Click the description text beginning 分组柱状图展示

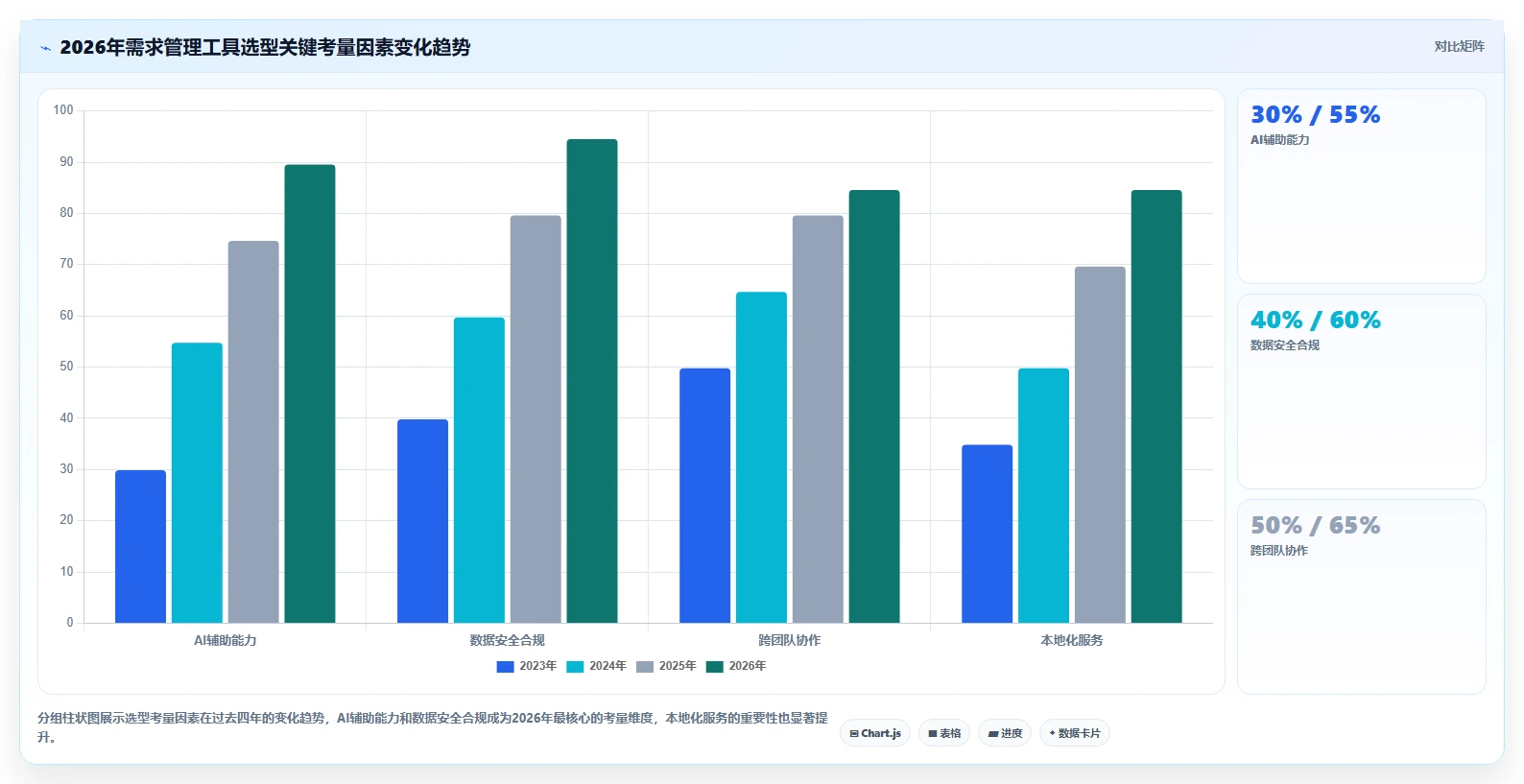coord(433,727)
